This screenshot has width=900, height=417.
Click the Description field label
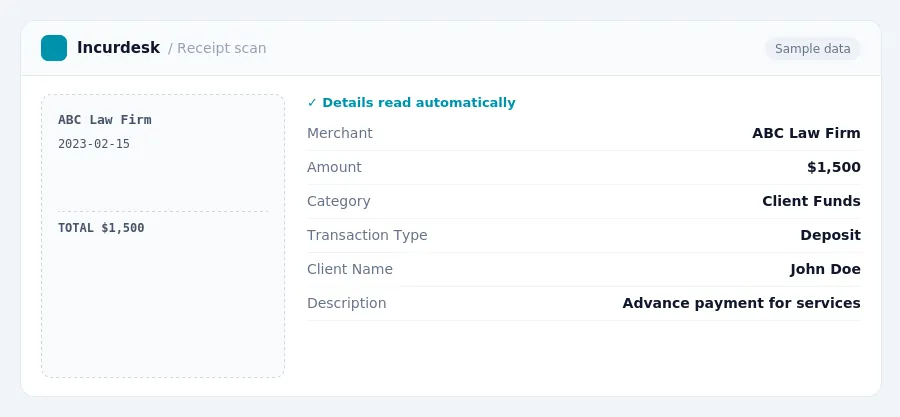tap(347, 303)
